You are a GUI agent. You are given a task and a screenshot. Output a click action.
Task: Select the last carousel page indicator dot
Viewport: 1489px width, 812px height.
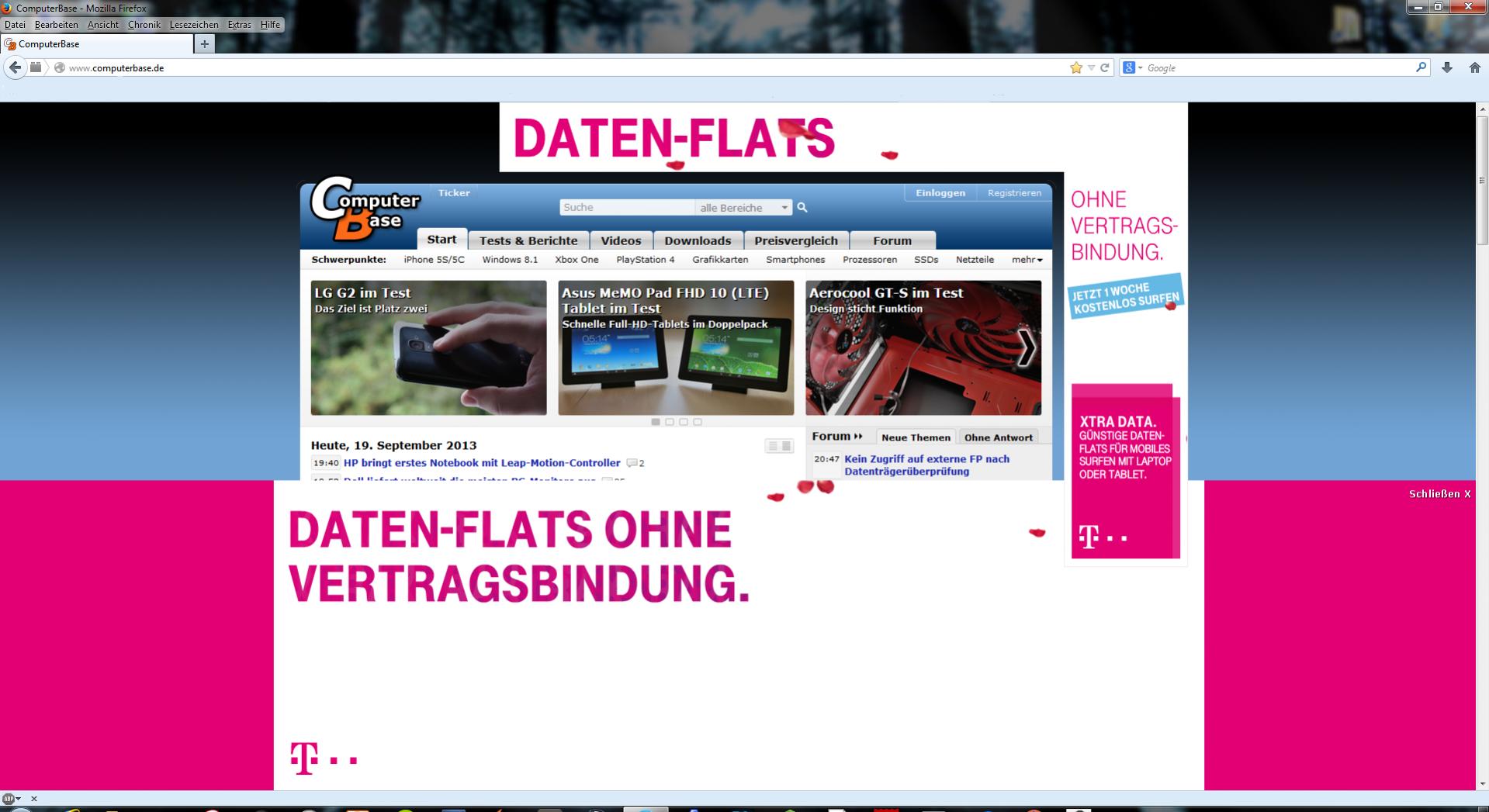(698, 422)
